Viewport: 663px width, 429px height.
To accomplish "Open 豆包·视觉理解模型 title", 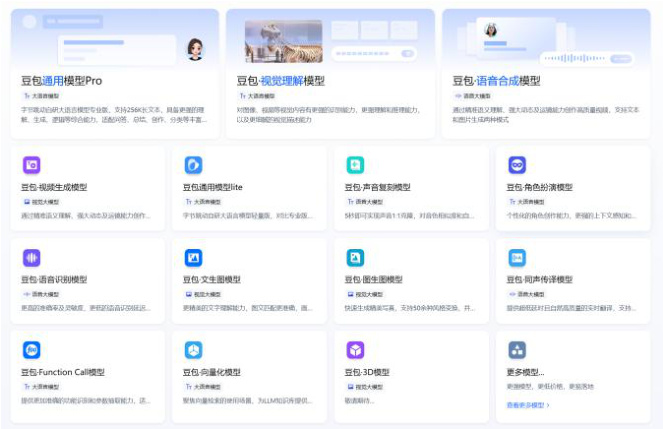I will pos(281,81).
